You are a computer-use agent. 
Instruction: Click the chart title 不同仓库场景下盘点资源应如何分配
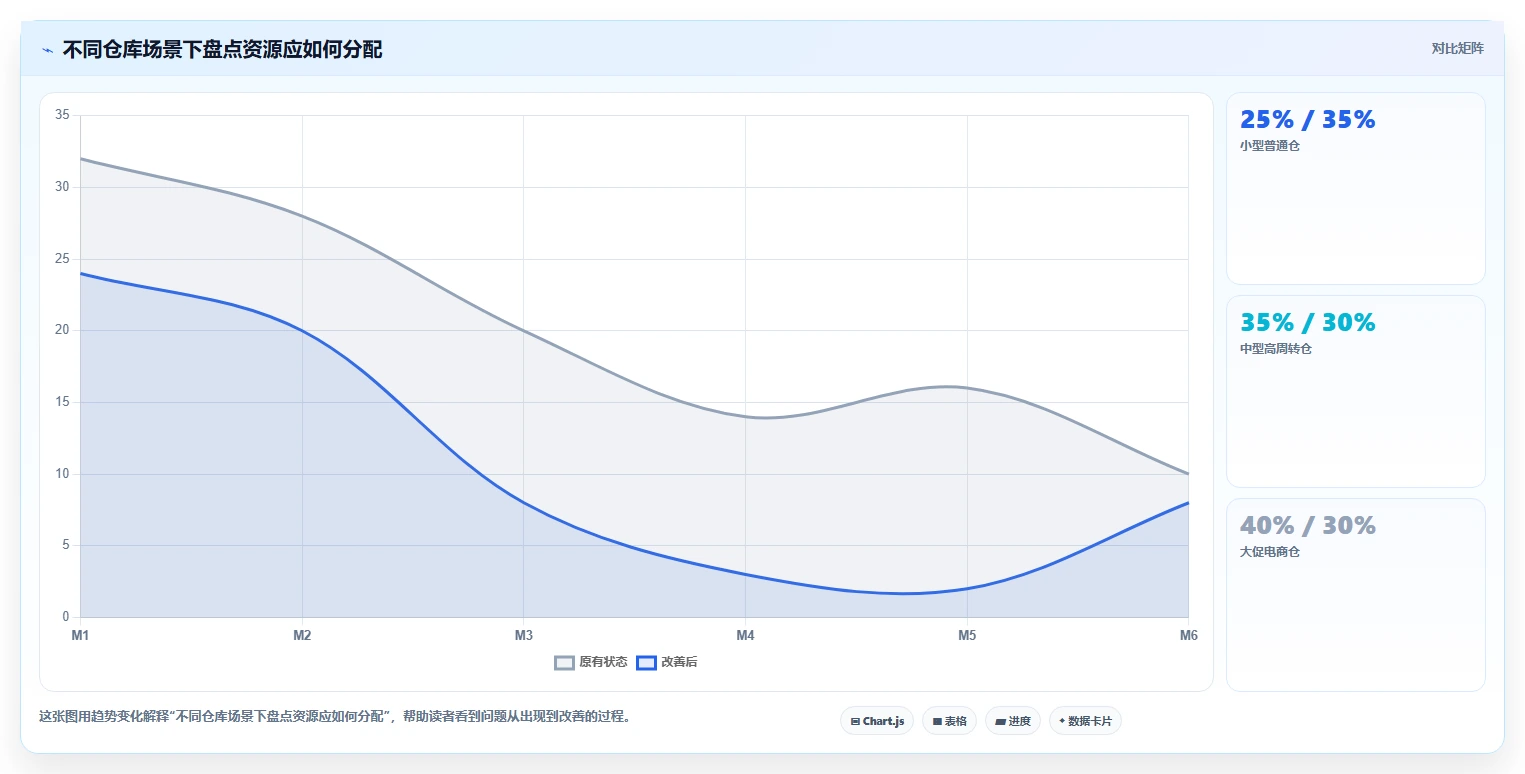(x=222, y=49)
